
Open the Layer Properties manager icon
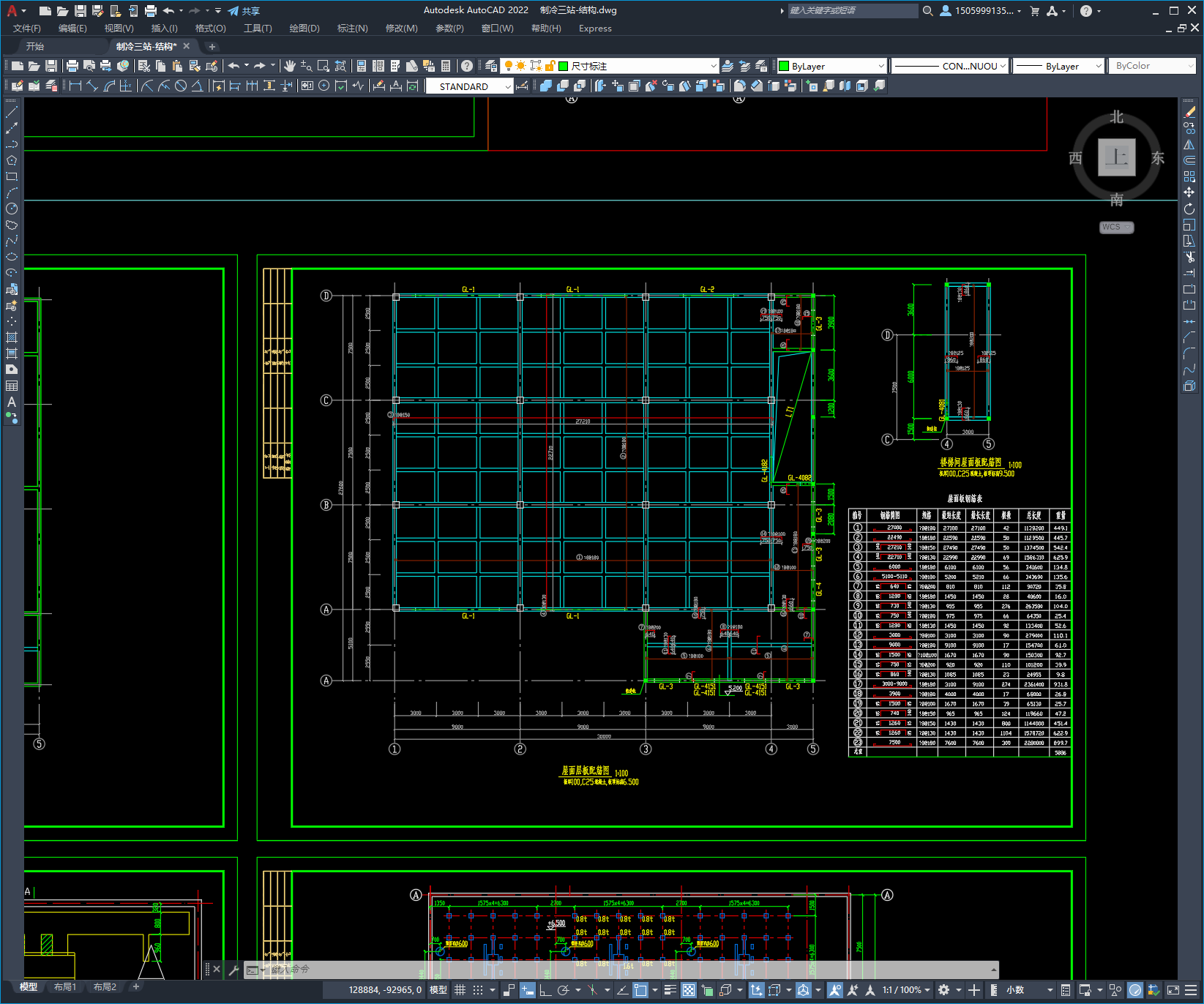pyautogui.click(x=491, y=66)
